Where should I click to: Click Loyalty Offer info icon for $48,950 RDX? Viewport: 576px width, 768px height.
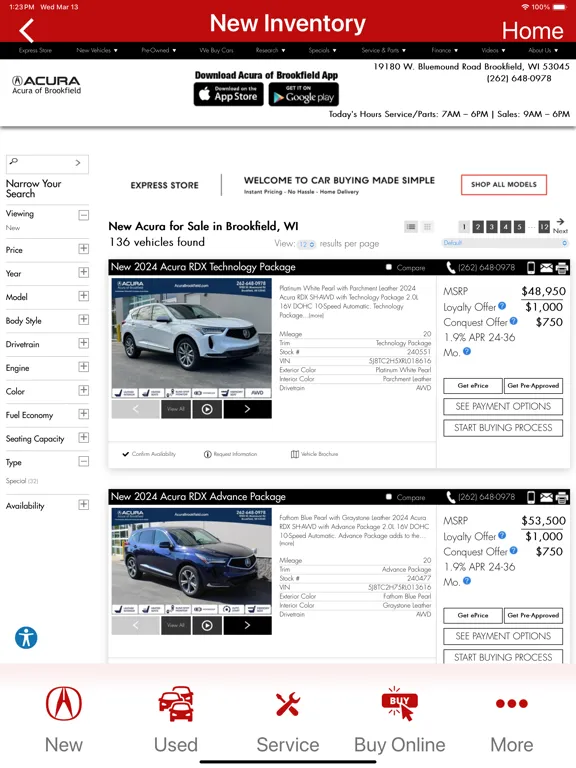[x=502, y=306]
